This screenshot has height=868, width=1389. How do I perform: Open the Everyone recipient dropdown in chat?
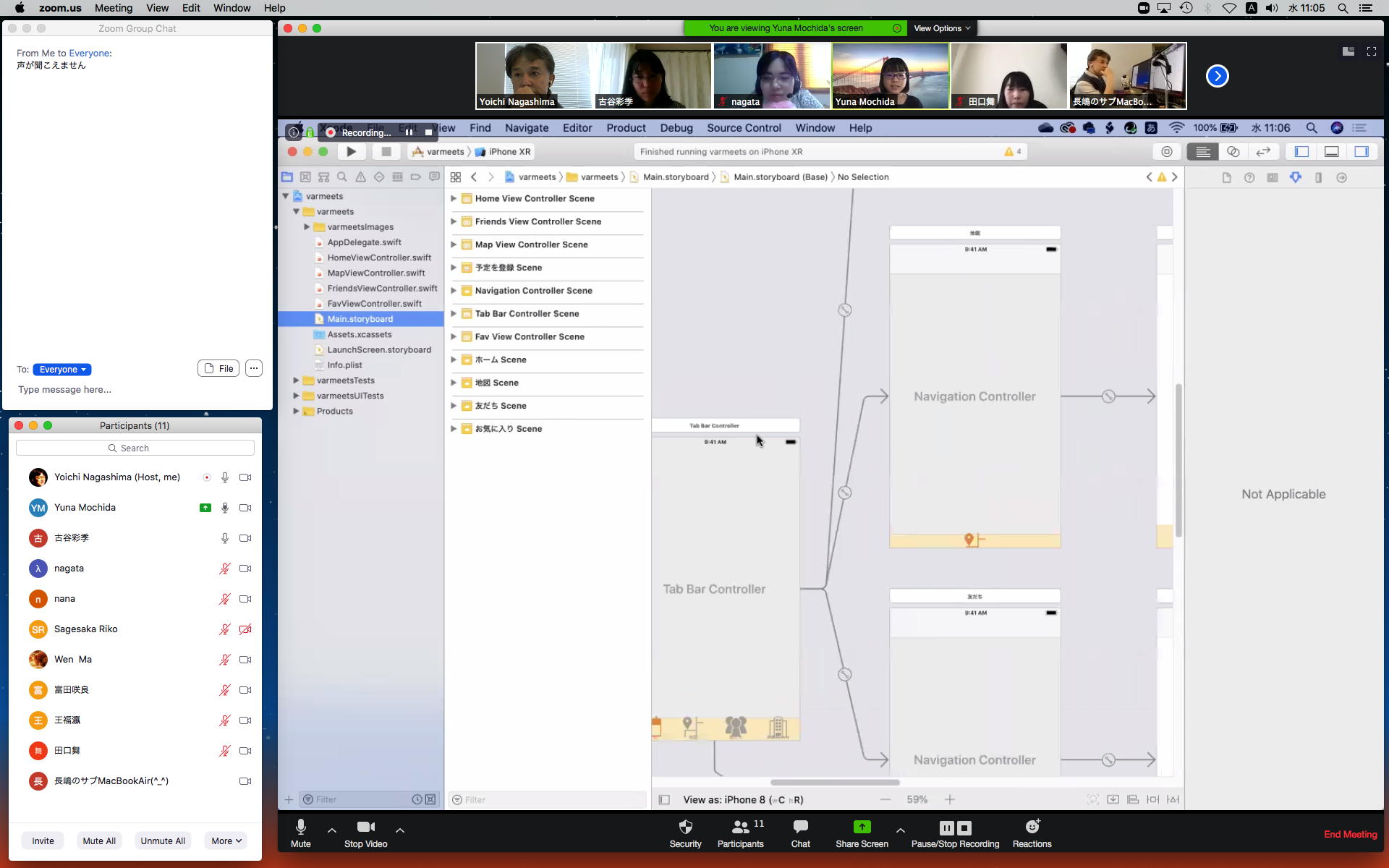click(x=62, y=370)
